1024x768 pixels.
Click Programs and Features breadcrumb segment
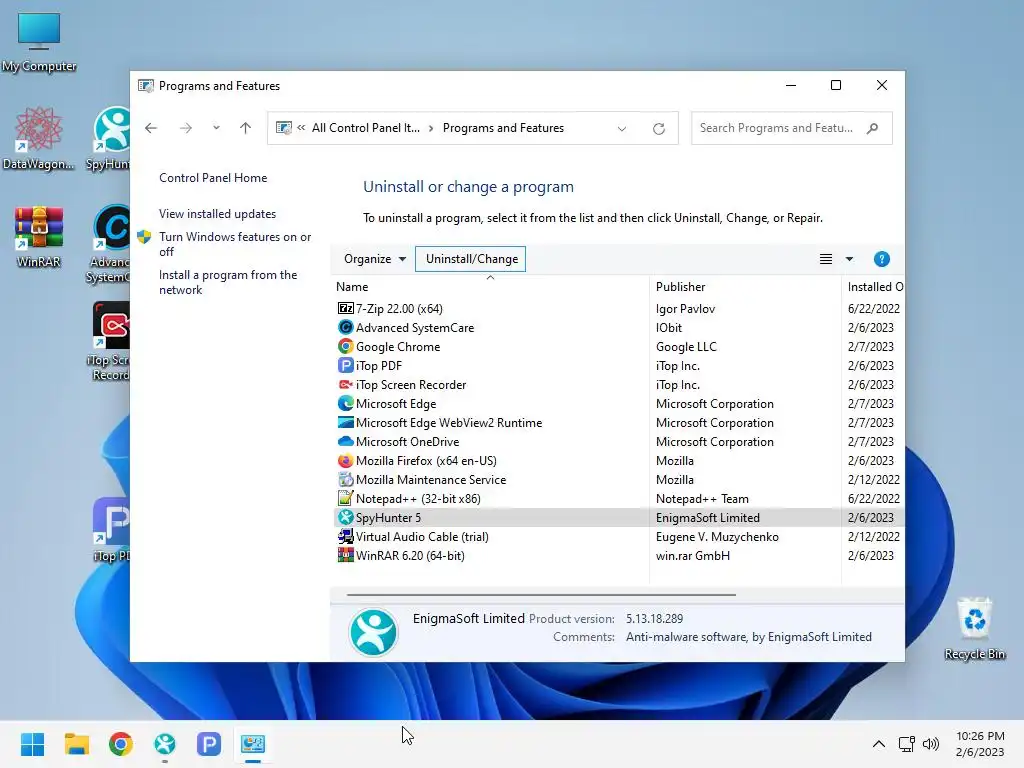[x=503, y=128]
